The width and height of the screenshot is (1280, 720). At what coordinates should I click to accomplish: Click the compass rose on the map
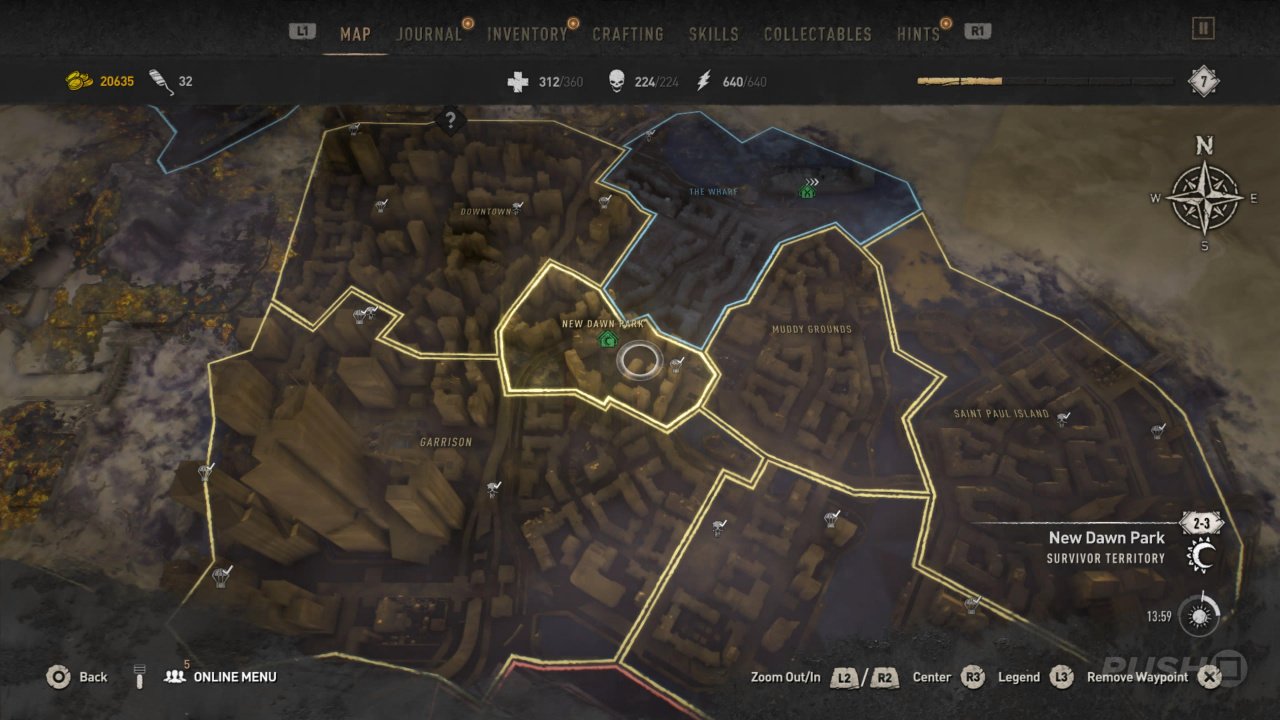click(1204, 197)
